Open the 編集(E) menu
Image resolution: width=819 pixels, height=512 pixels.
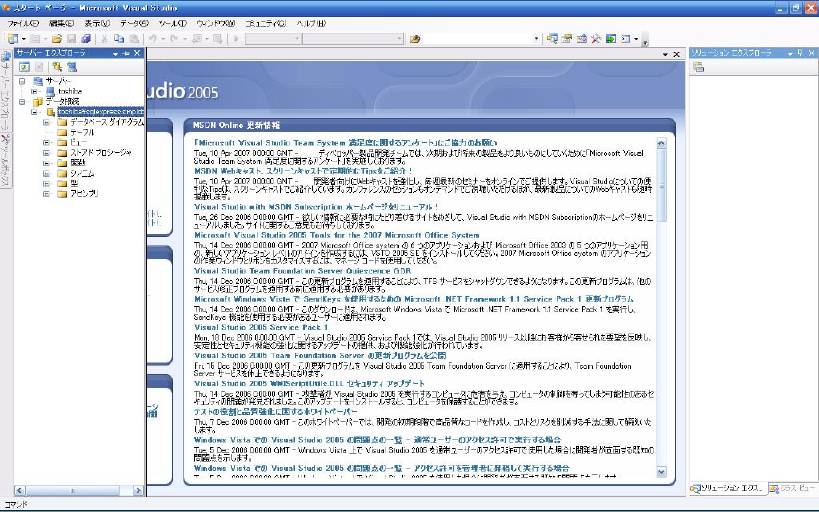click(61, 24)
